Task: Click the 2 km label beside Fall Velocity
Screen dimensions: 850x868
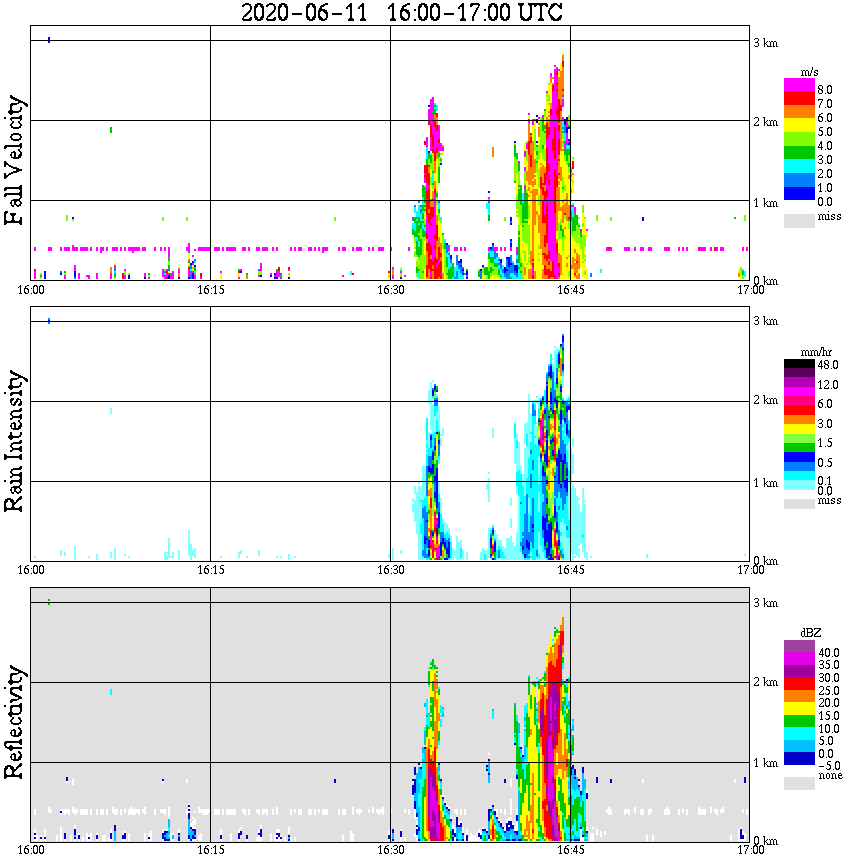Action: click(x=765, y=122)
